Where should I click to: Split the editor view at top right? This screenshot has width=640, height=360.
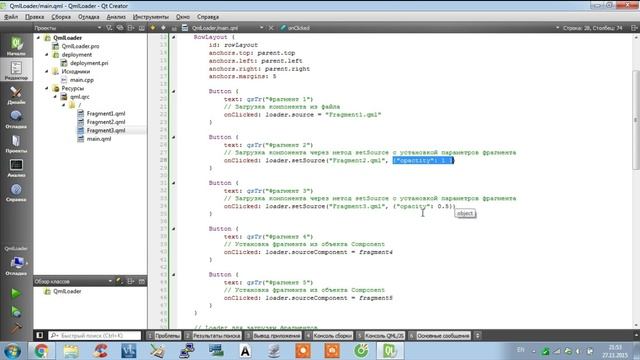pyautogui.click(x=634, y=28)
